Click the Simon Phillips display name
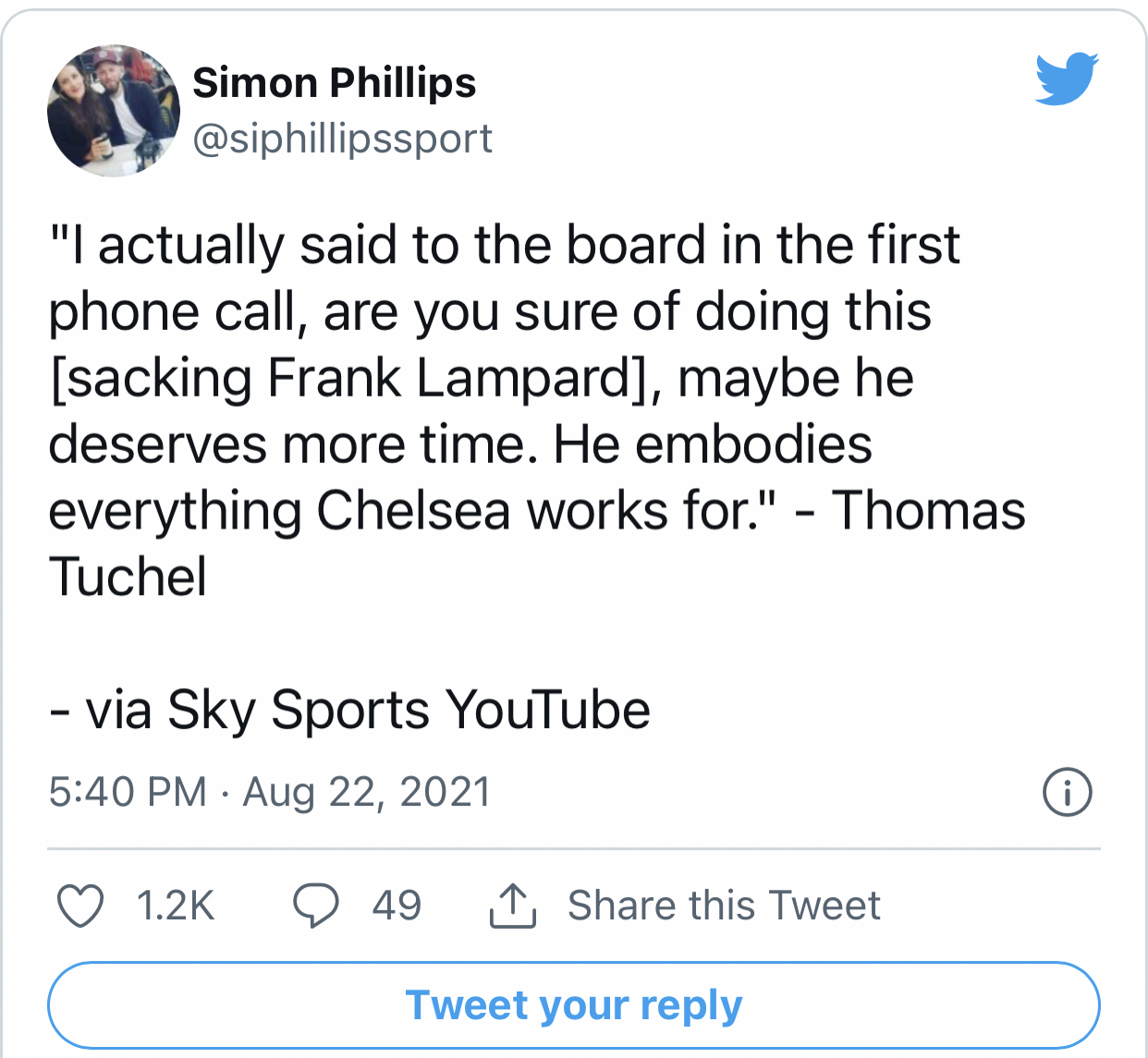This screenshot has height=1058, width=1148. pyautogui.click(x=334, y=83)
